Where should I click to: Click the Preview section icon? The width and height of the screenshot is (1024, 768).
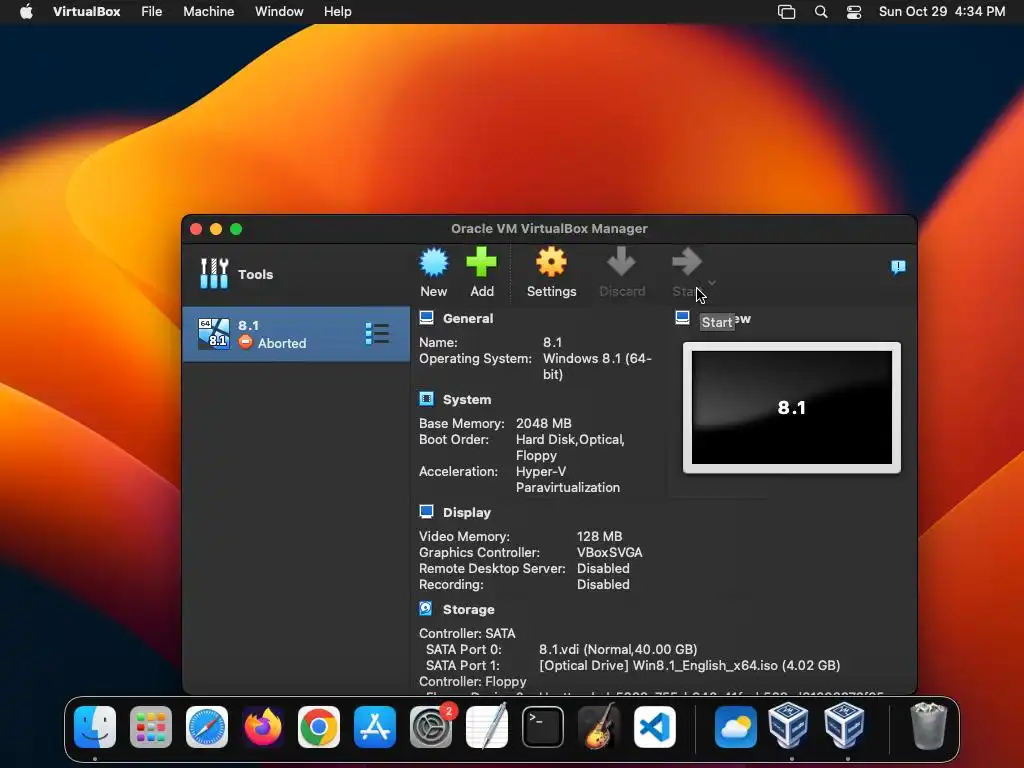coord(682,318)
